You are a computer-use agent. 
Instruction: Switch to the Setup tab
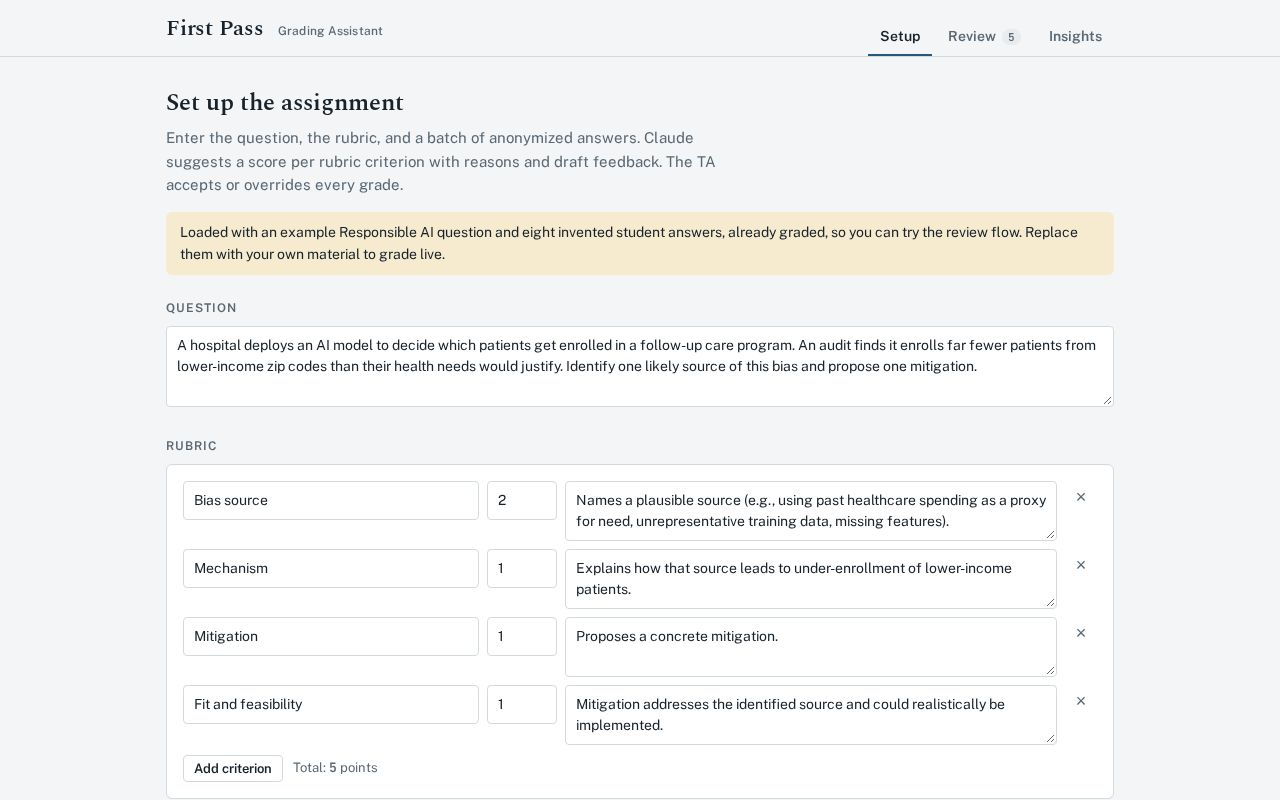pos(900,36)
